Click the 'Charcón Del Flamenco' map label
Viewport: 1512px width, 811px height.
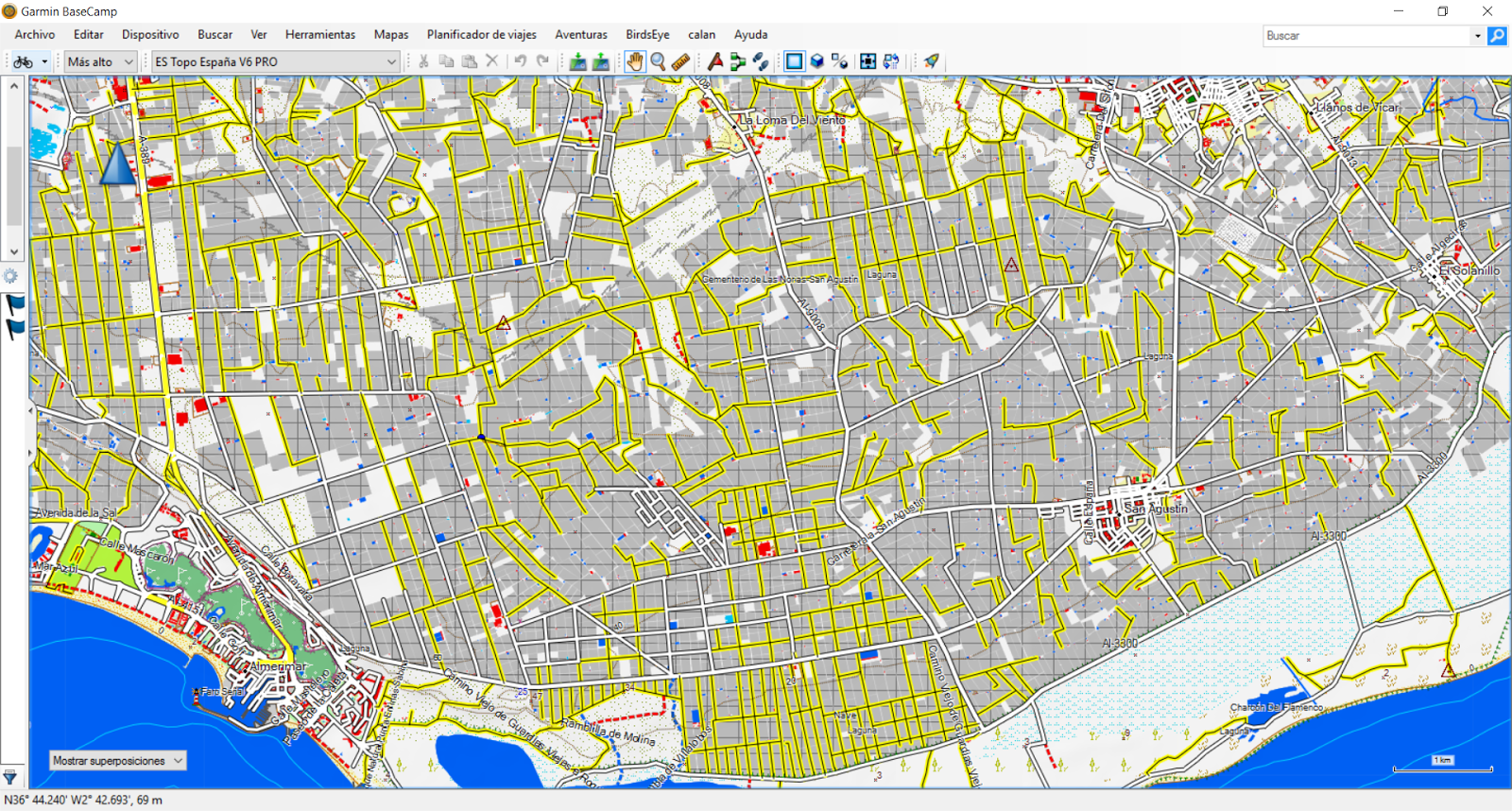(1276, 707)
